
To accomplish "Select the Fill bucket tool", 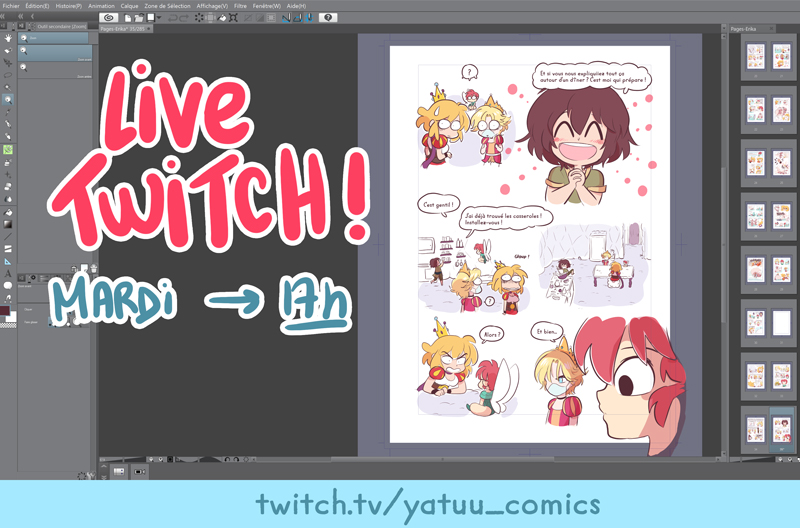I will [x=8, y=212].
